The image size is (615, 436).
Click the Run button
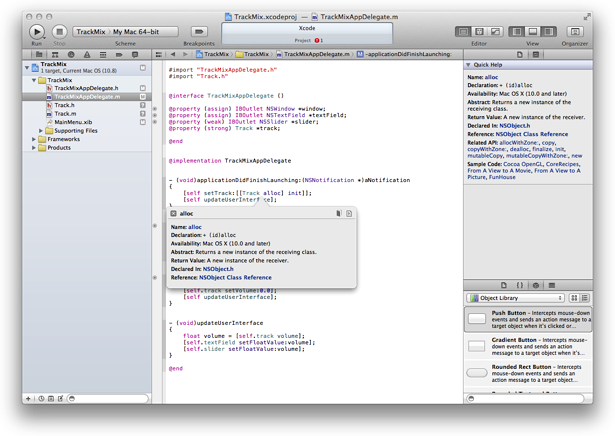pyautogui.click(x=37, y=32)
